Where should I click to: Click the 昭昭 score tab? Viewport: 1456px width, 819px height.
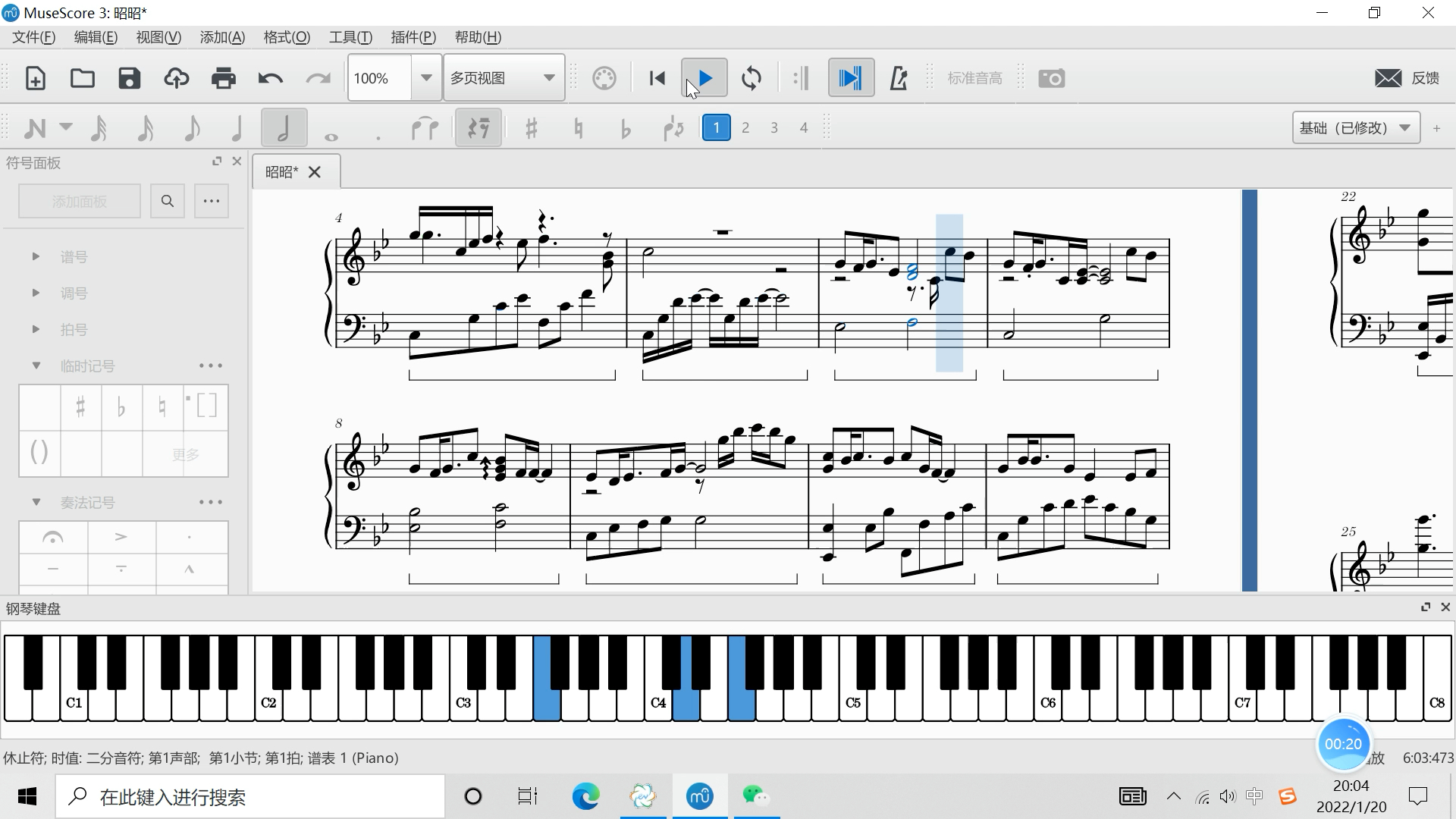click(281, 172)
